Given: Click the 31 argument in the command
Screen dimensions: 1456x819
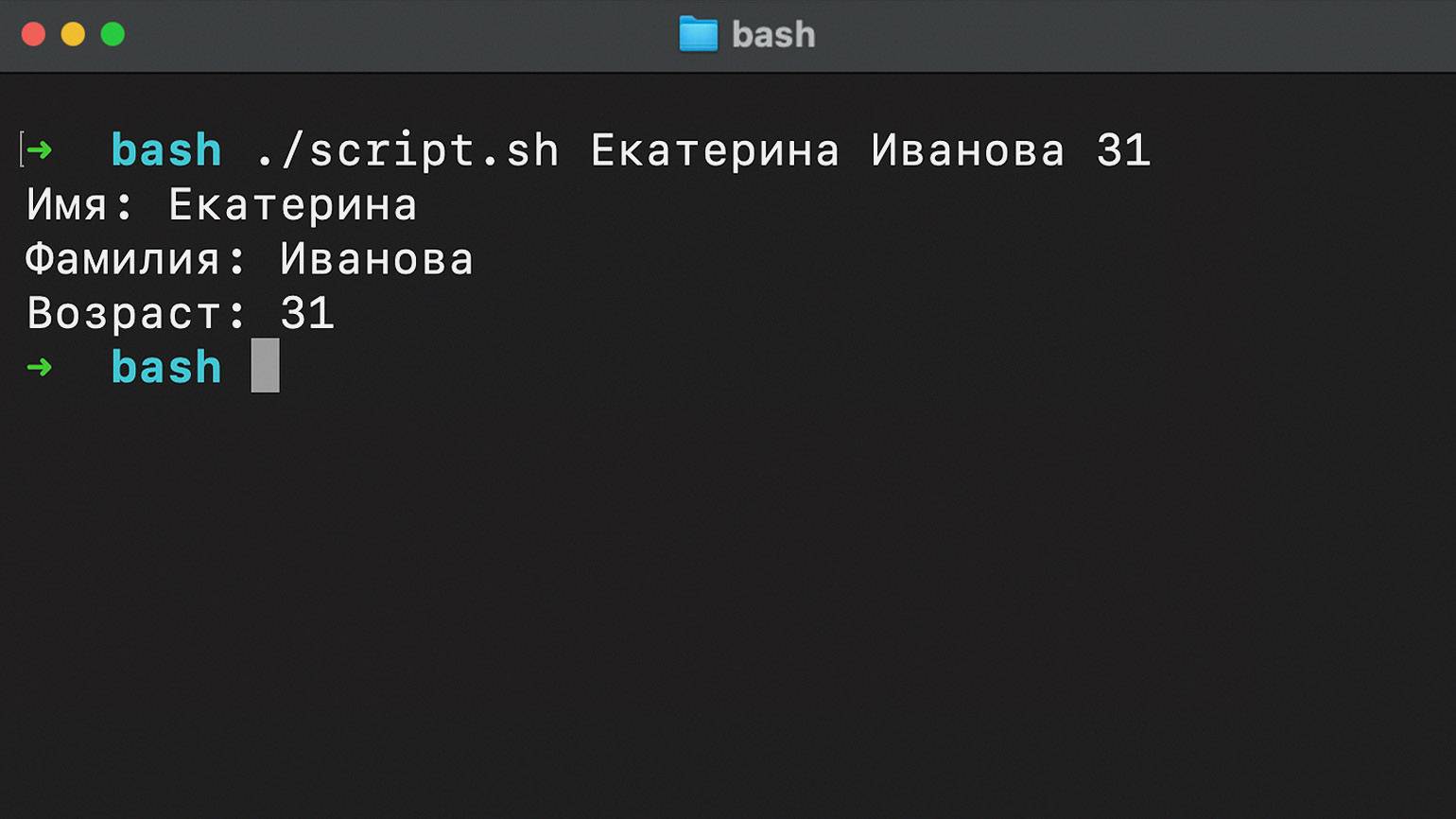Looking at the screenshot, I should pyautogui.click(x=1123, y=151).
